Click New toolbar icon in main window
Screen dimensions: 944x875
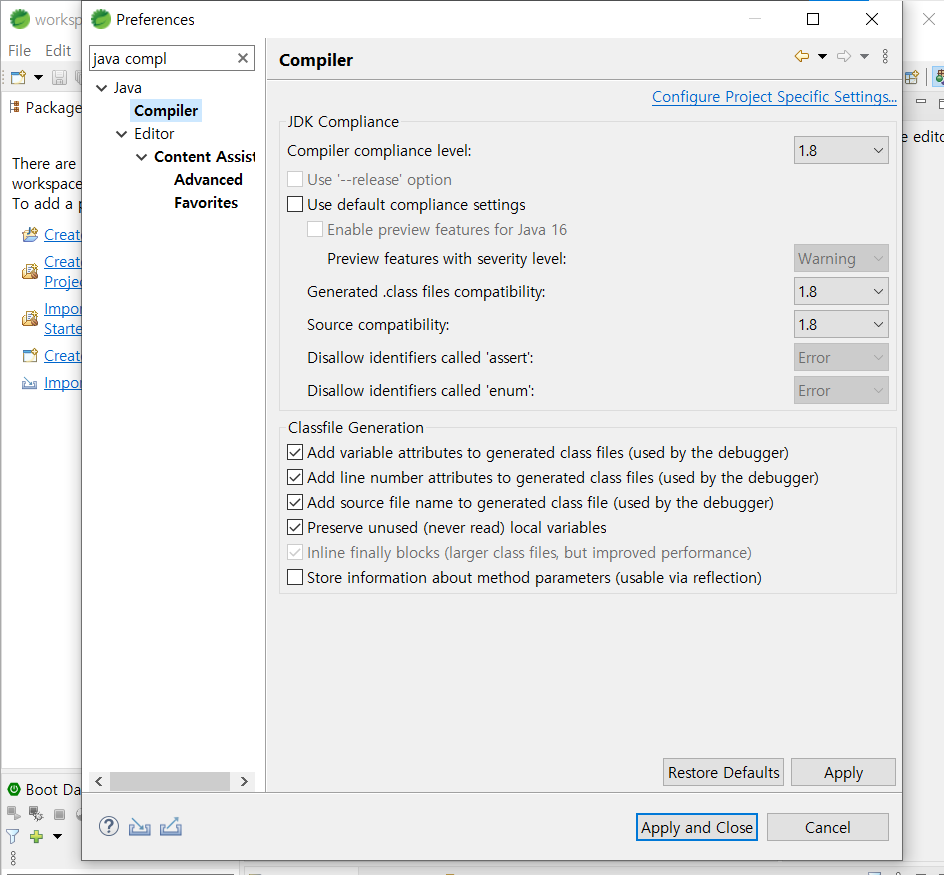19,77
